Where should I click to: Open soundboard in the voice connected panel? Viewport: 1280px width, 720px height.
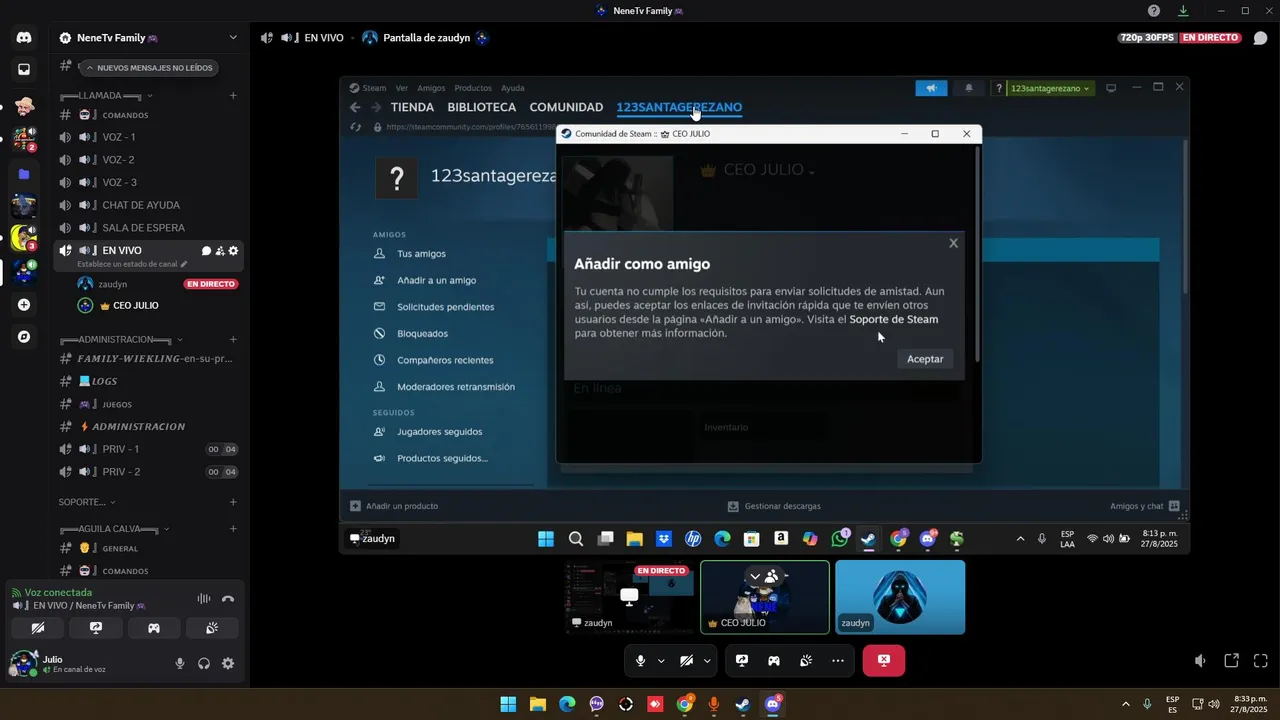click(x=212, y=628)
